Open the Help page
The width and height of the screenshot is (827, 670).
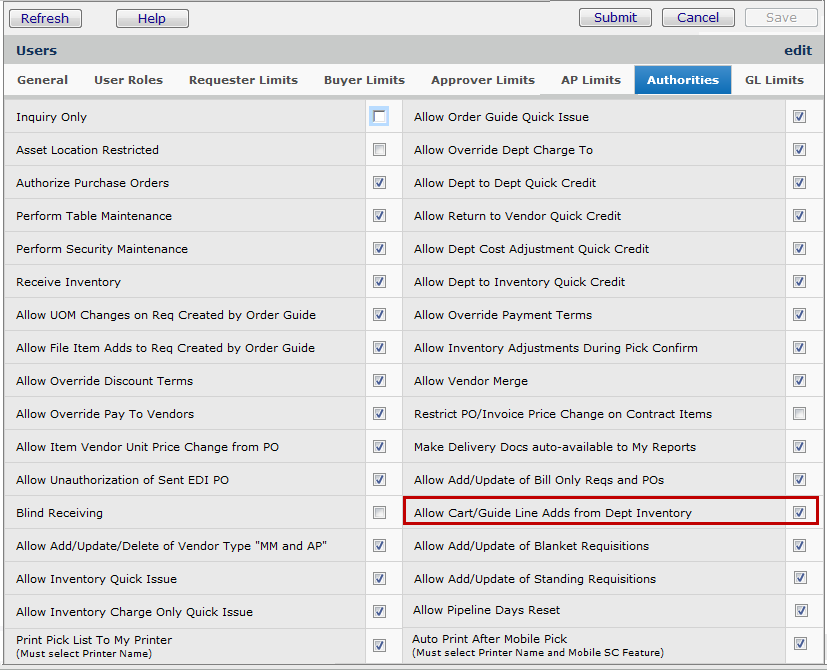(152, 18)
